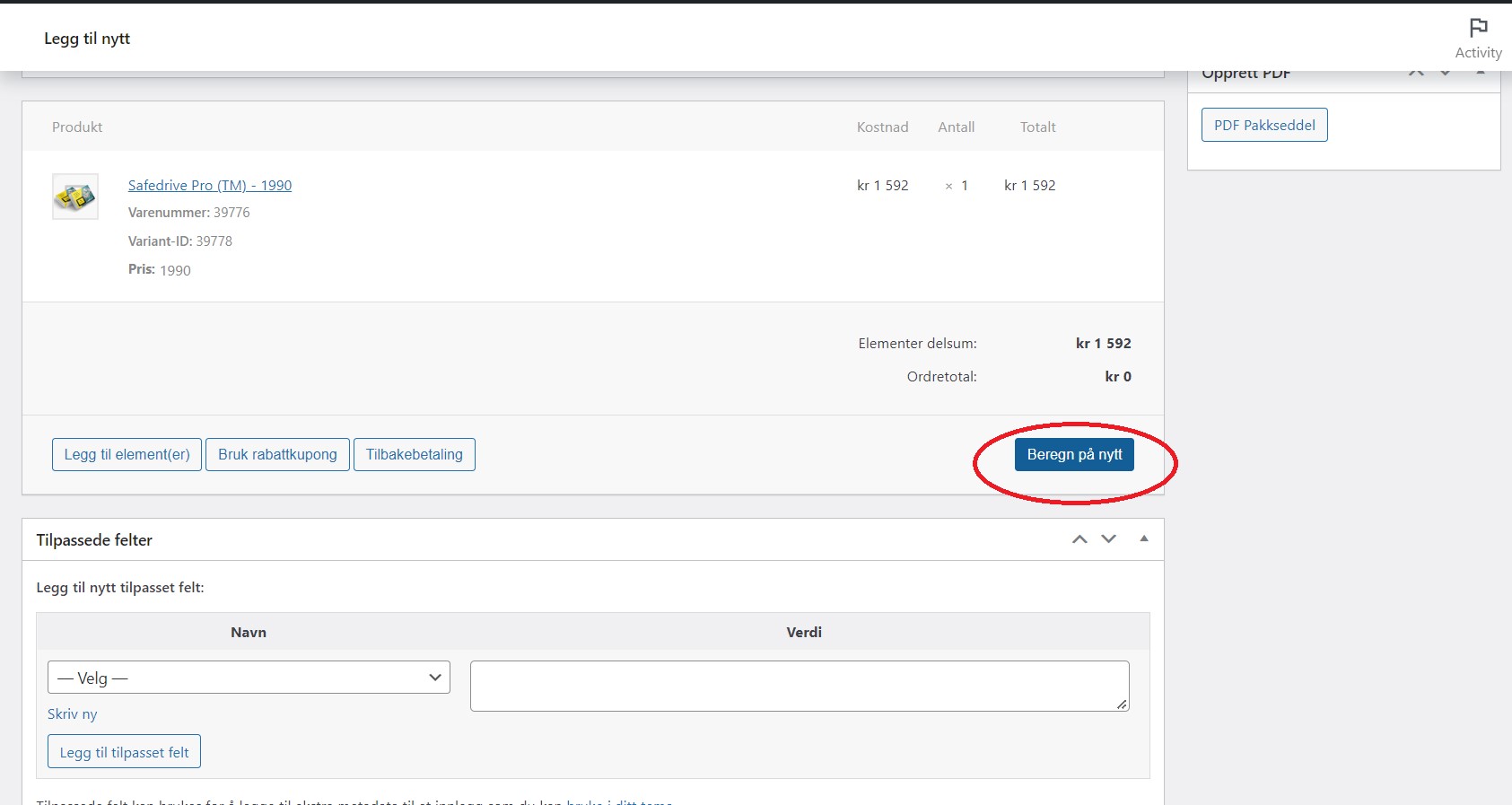The image size is (1512, 805).
Task: Move the Tilpassede felter panel up
Action: [x=1079, y=539]
